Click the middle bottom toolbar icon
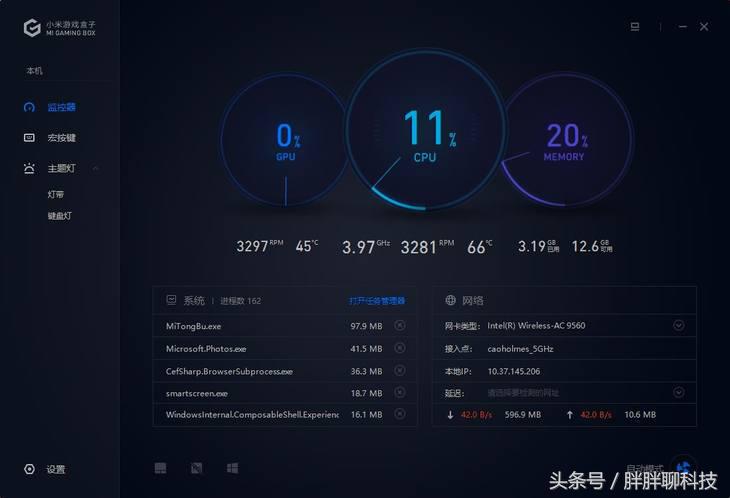 196,468
